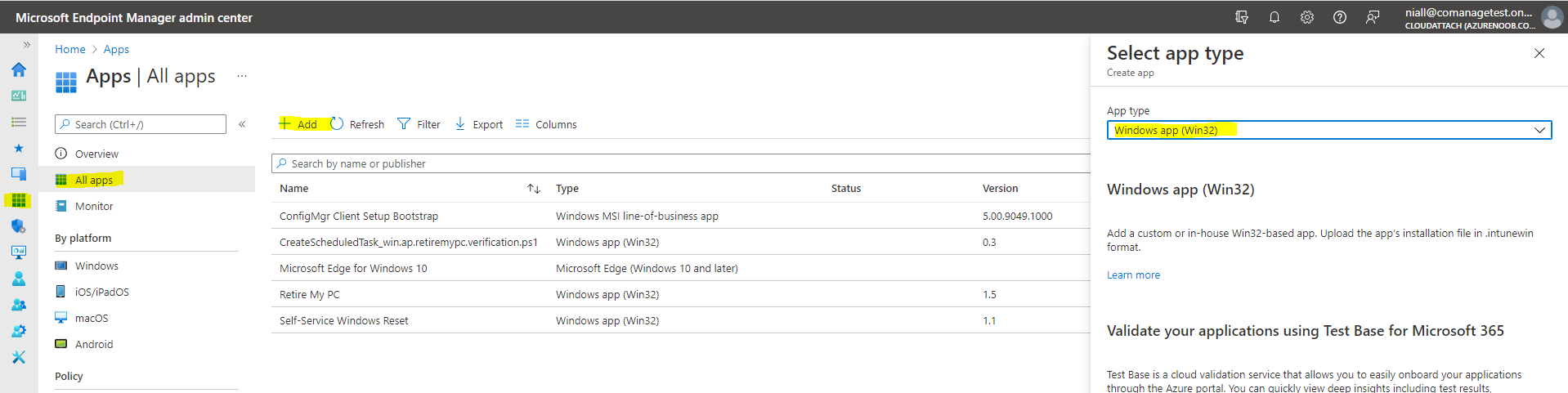The image size is (1568, 393).
Task: Sort by the Status column header
Action: [x=846, y=188]
